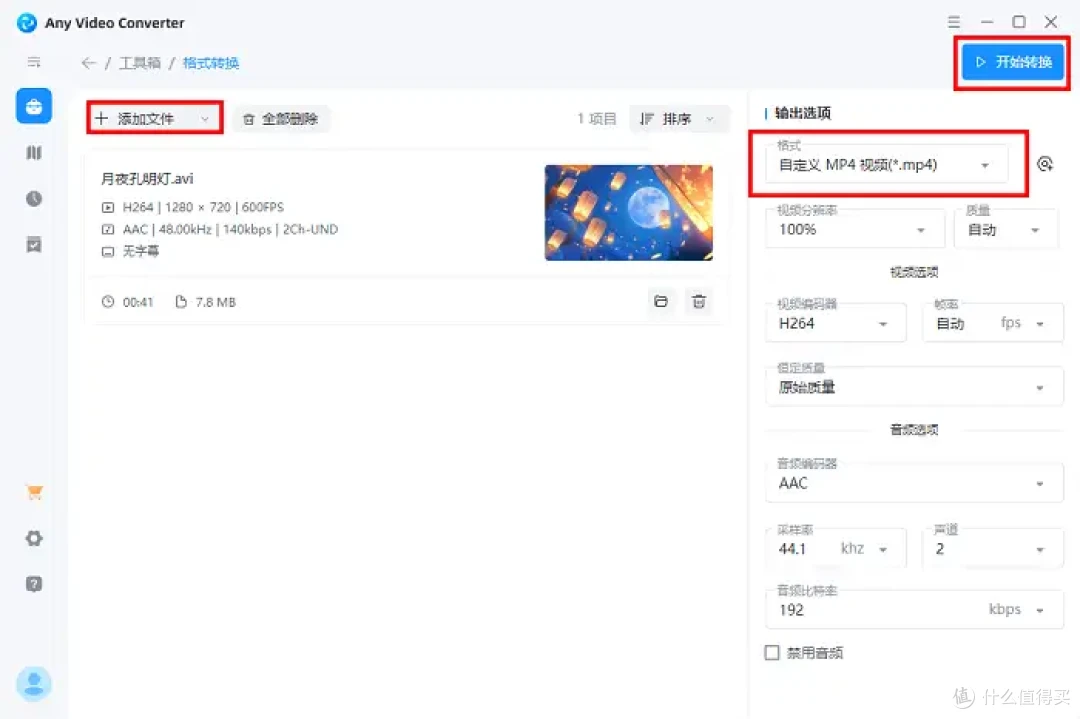Open the audio encoder AAC dropdown

click(x=914, y=482)
